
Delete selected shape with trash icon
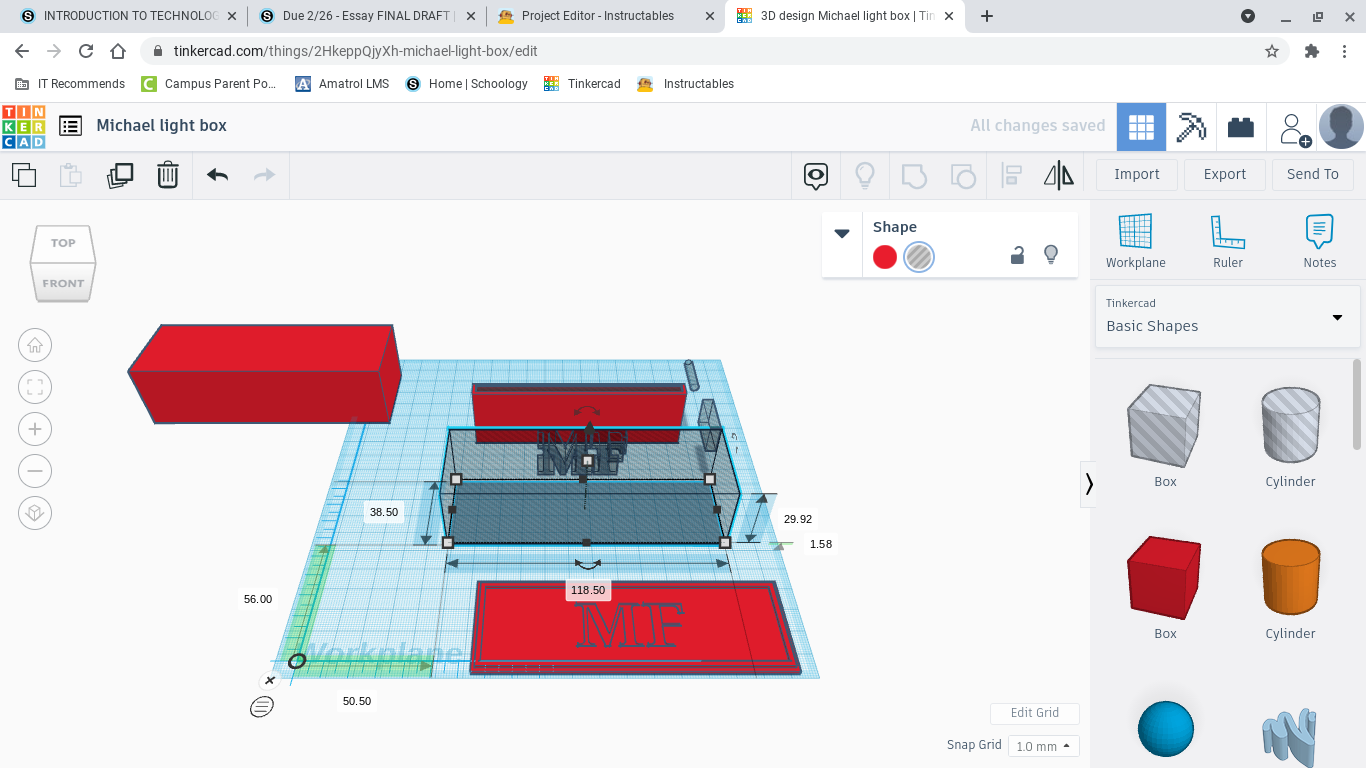pyautogui.click(x=168, y=175)
